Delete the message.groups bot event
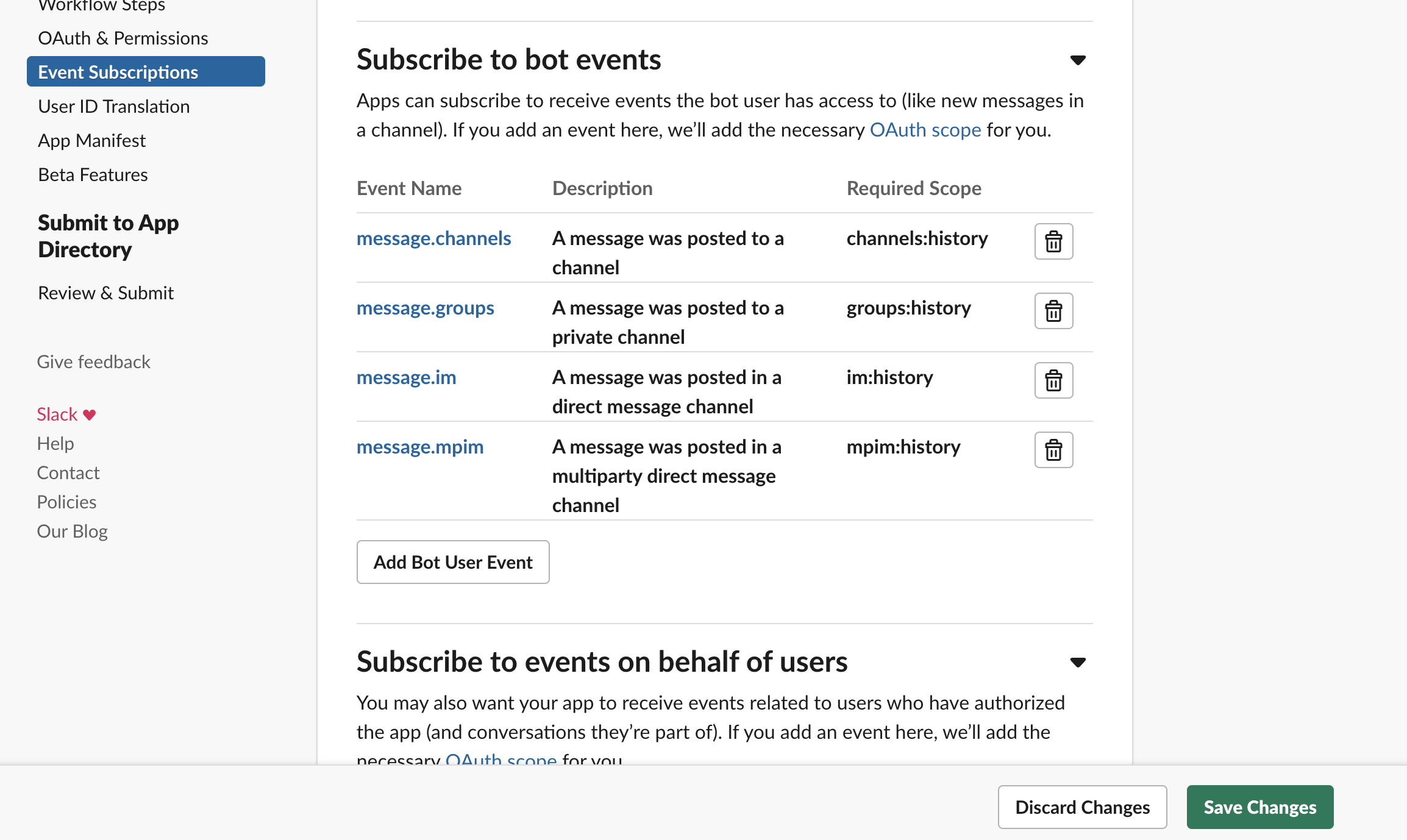This screenshot has width=1407, height=840. (x=1053, y=310)
